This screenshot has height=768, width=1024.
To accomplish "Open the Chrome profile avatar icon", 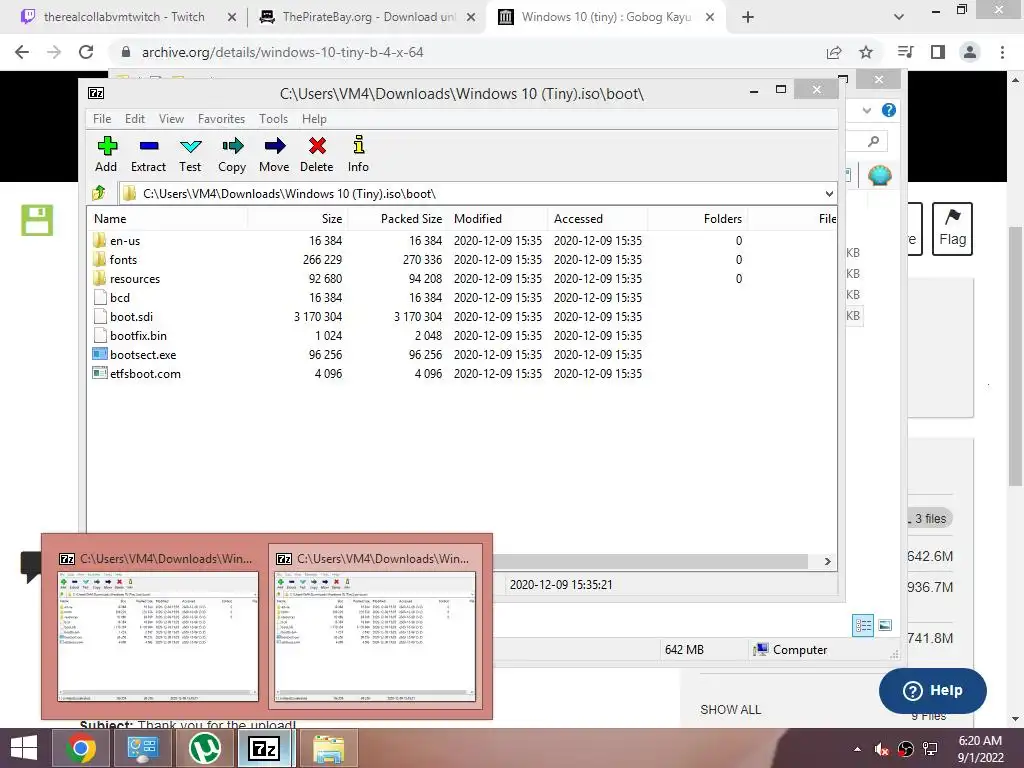I will 970,52.
